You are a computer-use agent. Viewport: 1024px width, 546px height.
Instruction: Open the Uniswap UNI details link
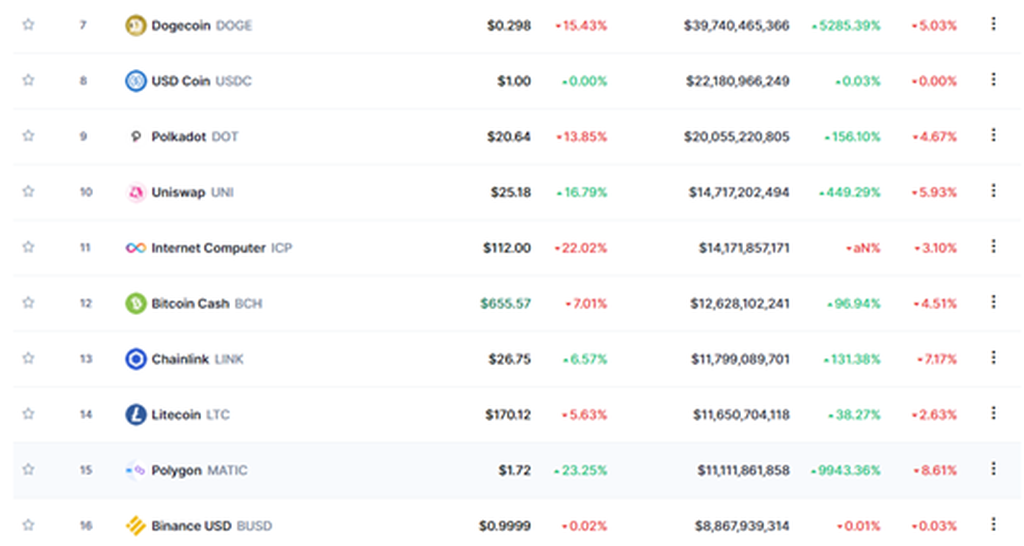[193, 192]
